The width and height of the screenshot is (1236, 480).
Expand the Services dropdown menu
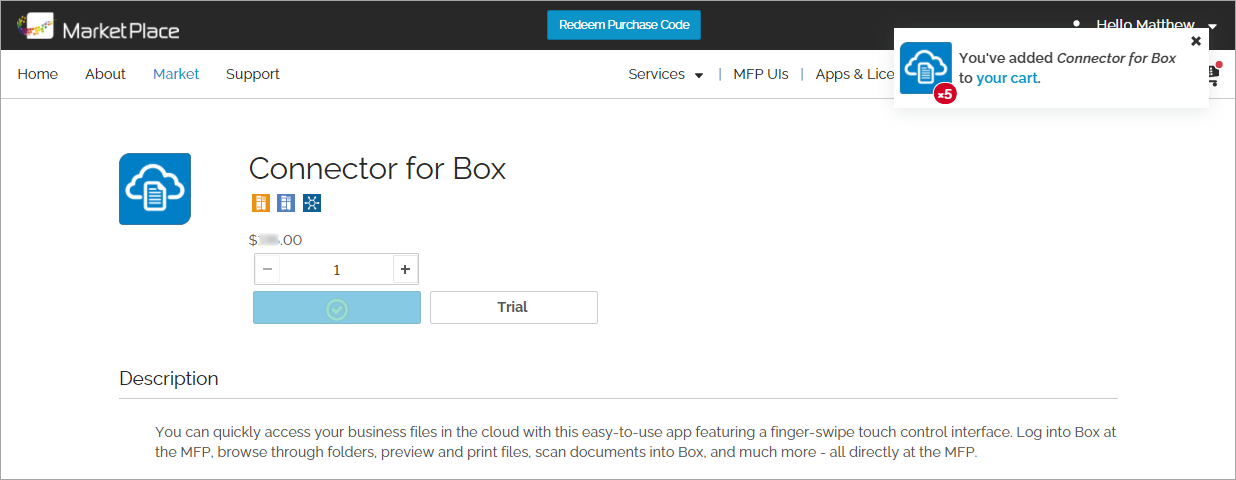pos(666,74)
